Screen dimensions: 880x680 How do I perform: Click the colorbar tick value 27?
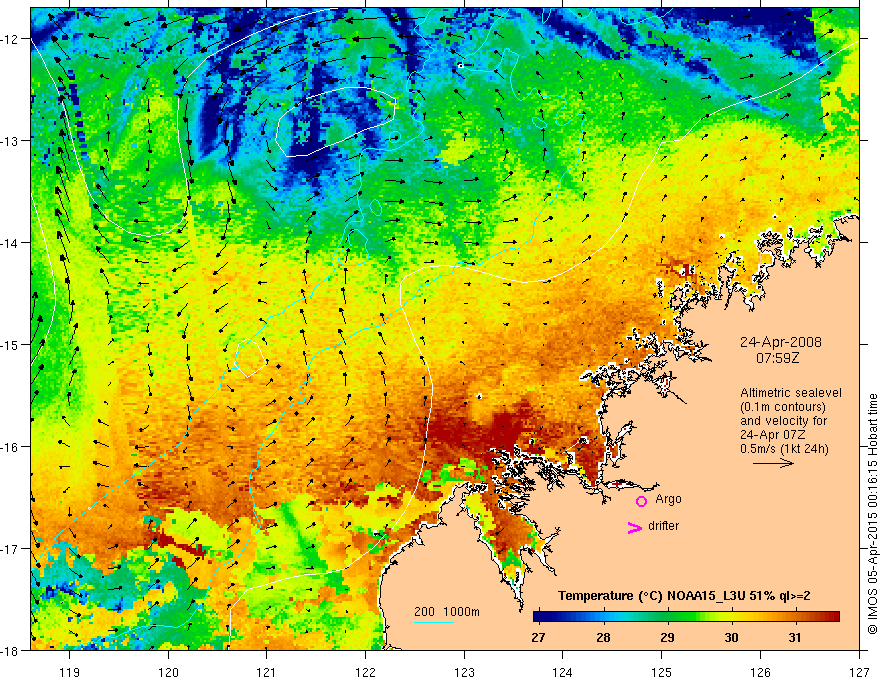(538, 638)
